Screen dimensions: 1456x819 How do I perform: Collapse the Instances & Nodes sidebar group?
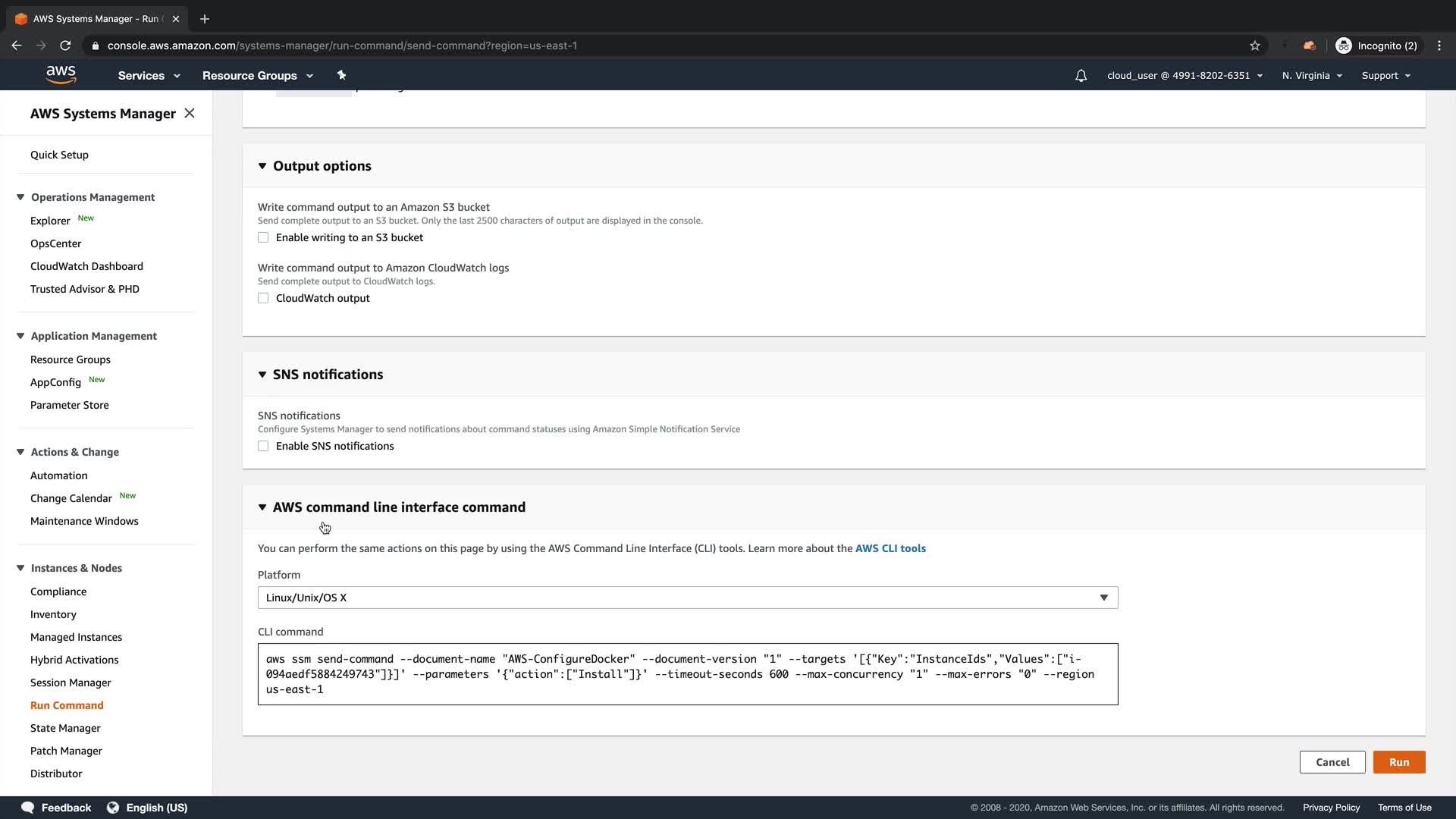point(20,568)
